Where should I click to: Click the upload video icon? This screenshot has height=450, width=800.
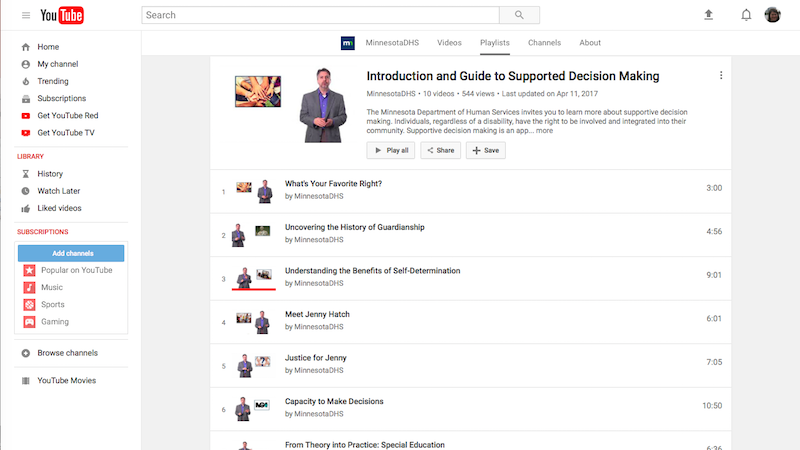tap(709, 15)
